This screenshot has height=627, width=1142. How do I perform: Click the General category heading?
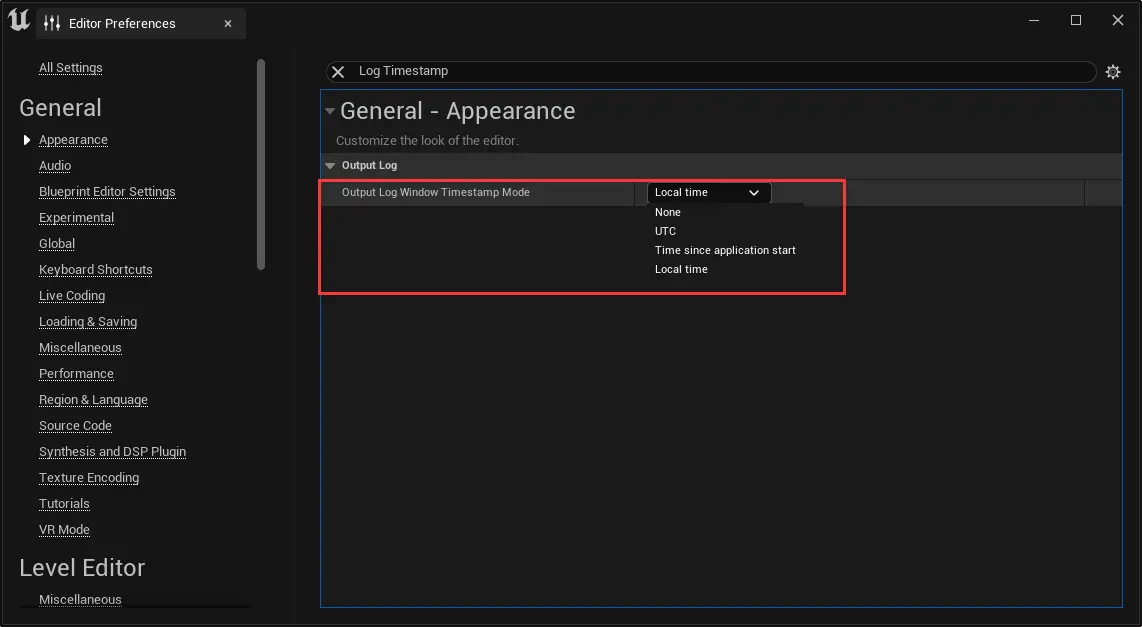[60, 108]
